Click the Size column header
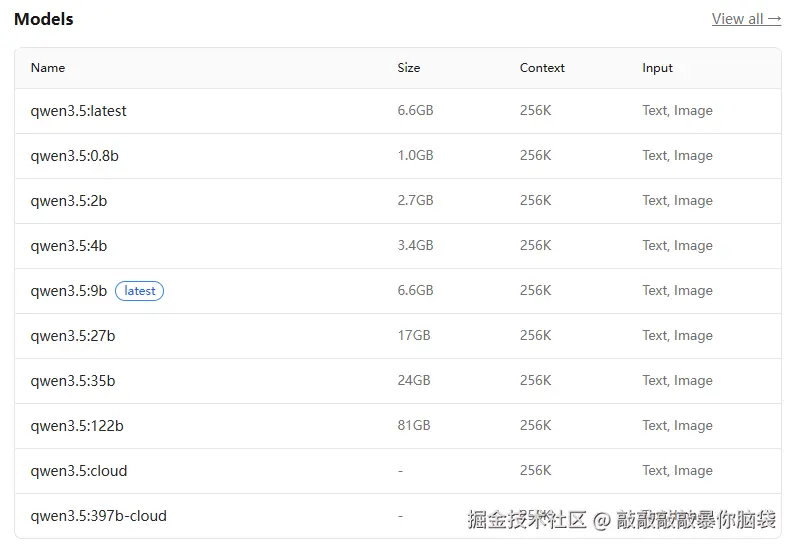The height and width of the screenshot is (547, 792). 409,68
